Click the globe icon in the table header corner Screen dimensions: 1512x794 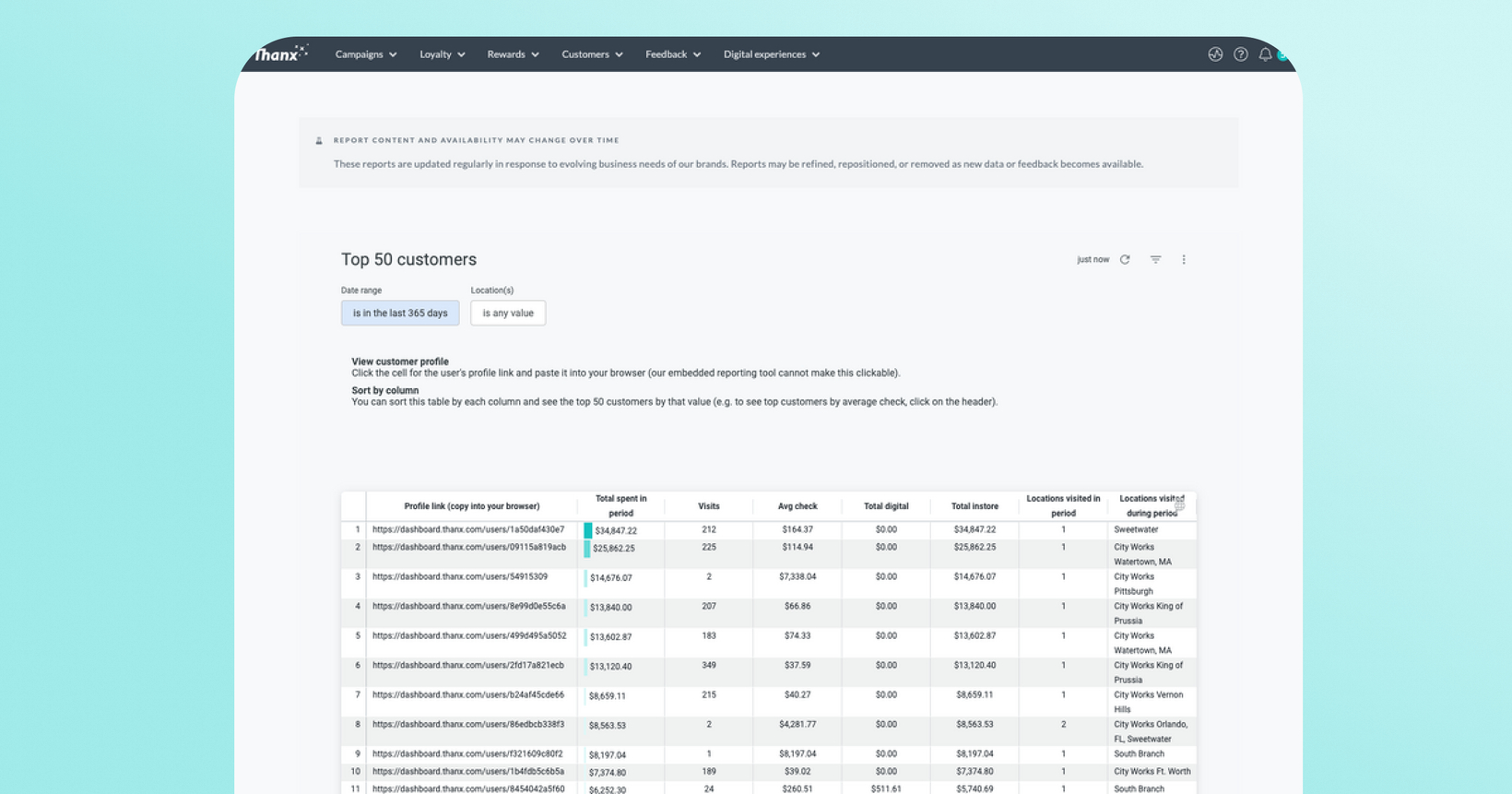click(1179, 504)
